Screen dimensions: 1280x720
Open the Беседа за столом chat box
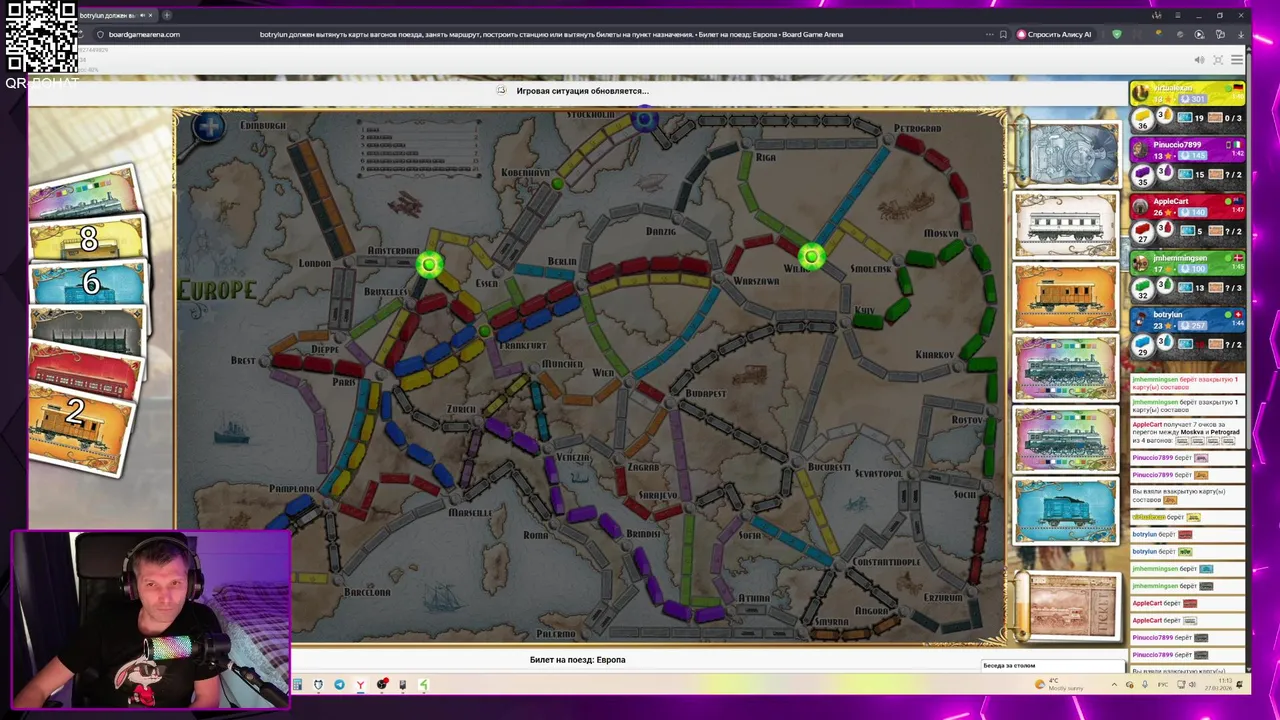click(x=1052, y=666)
